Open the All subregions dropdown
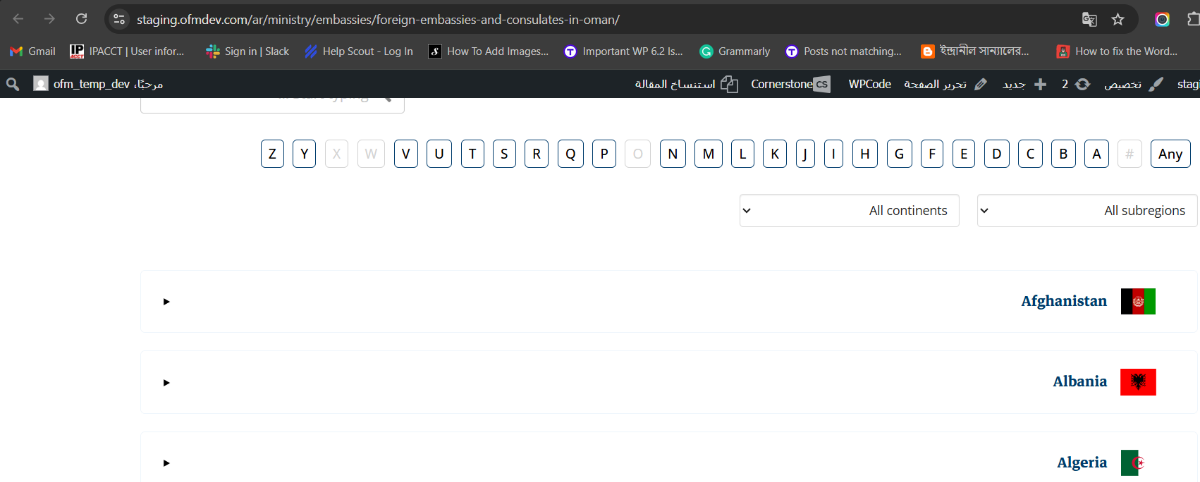Image resolution: width=1200 pixels, height=482 pixels. tap(1086, 211)
